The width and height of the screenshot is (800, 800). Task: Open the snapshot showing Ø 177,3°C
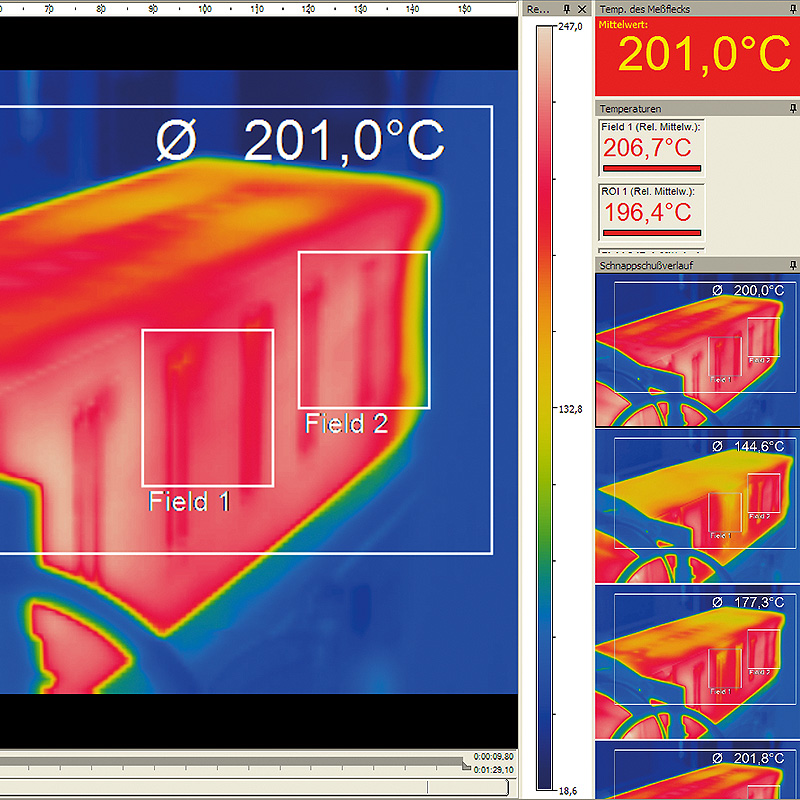tap(697, 662)
